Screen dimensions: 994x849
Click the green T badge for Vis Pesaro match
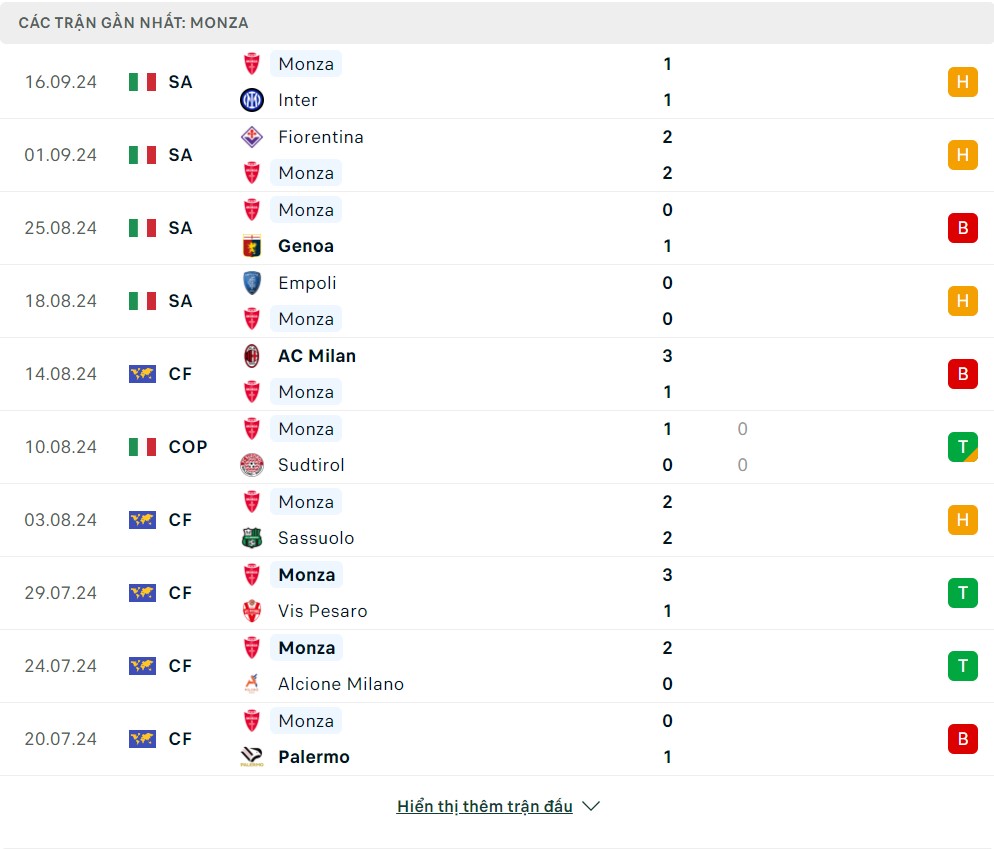[x=962, y=593]
